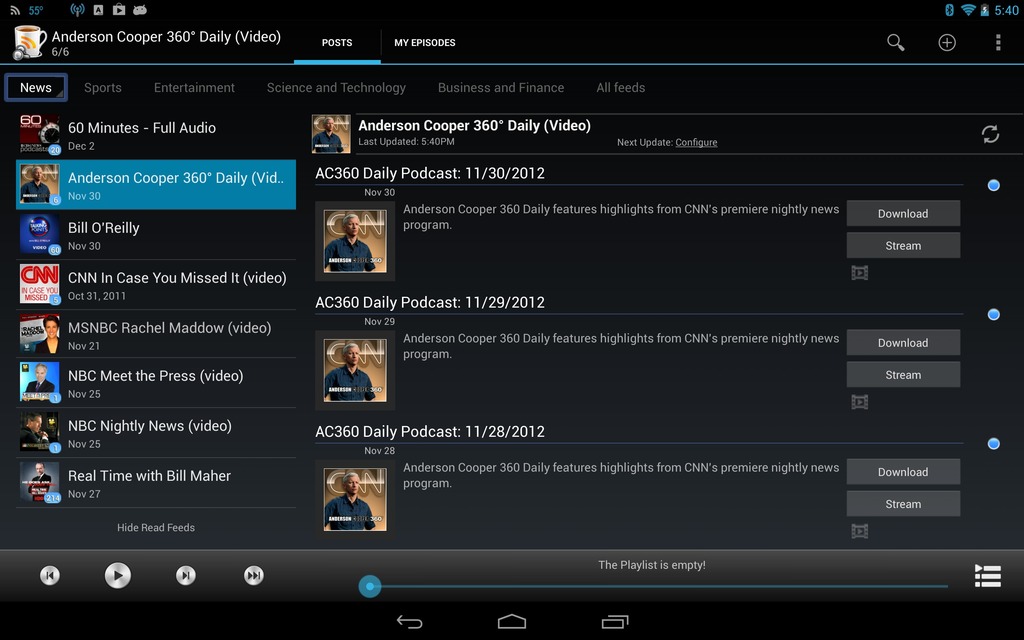Image resolution: width=1024 pixels, height=640 pixels.
Task: Tap Hide Read Feeds
Action: 156,528
